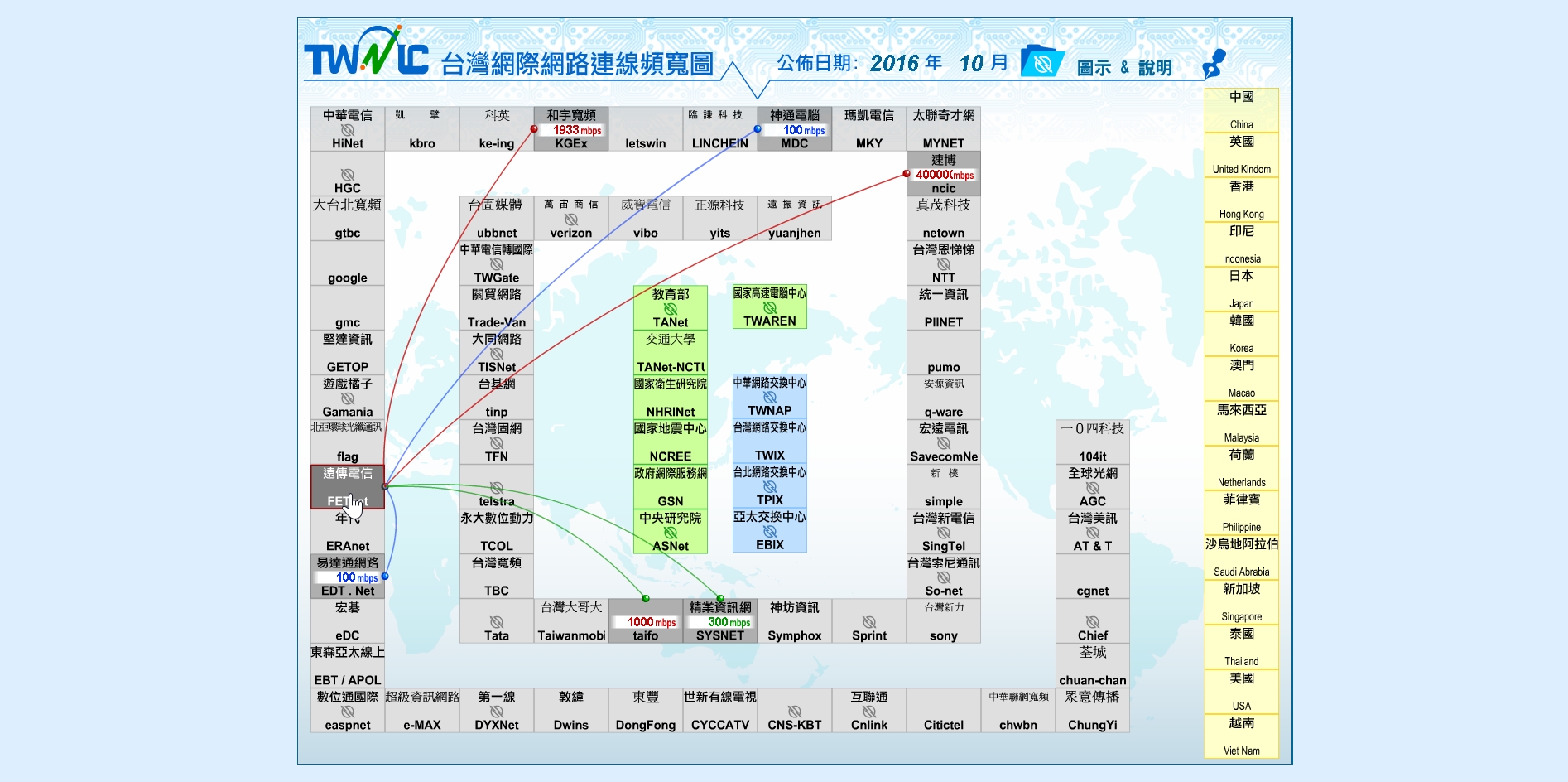Click the Cnlink crossed-circle icon

[x=869, y=712]
